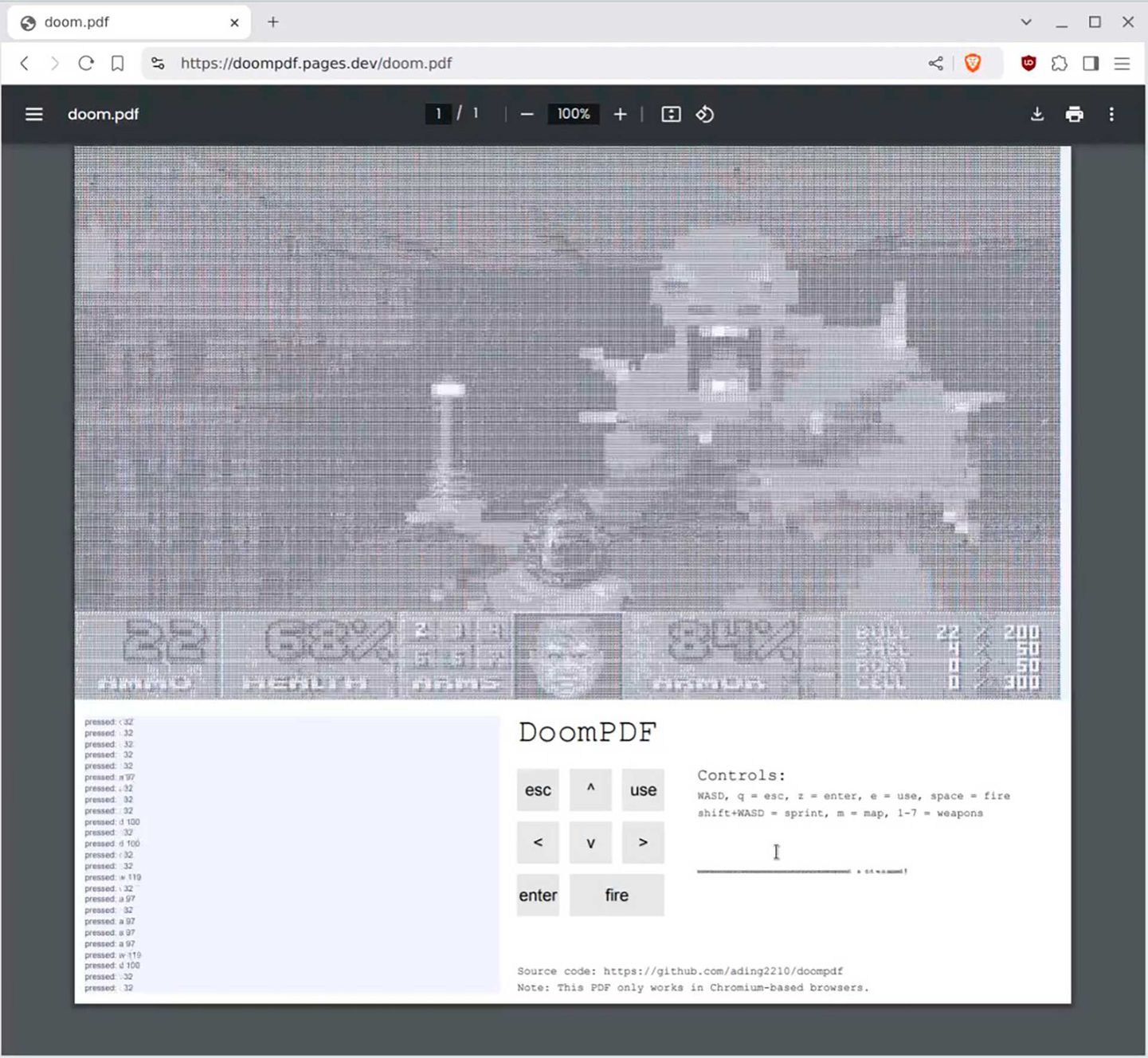Rotate the PDF counterclockwise

[704, 114]
